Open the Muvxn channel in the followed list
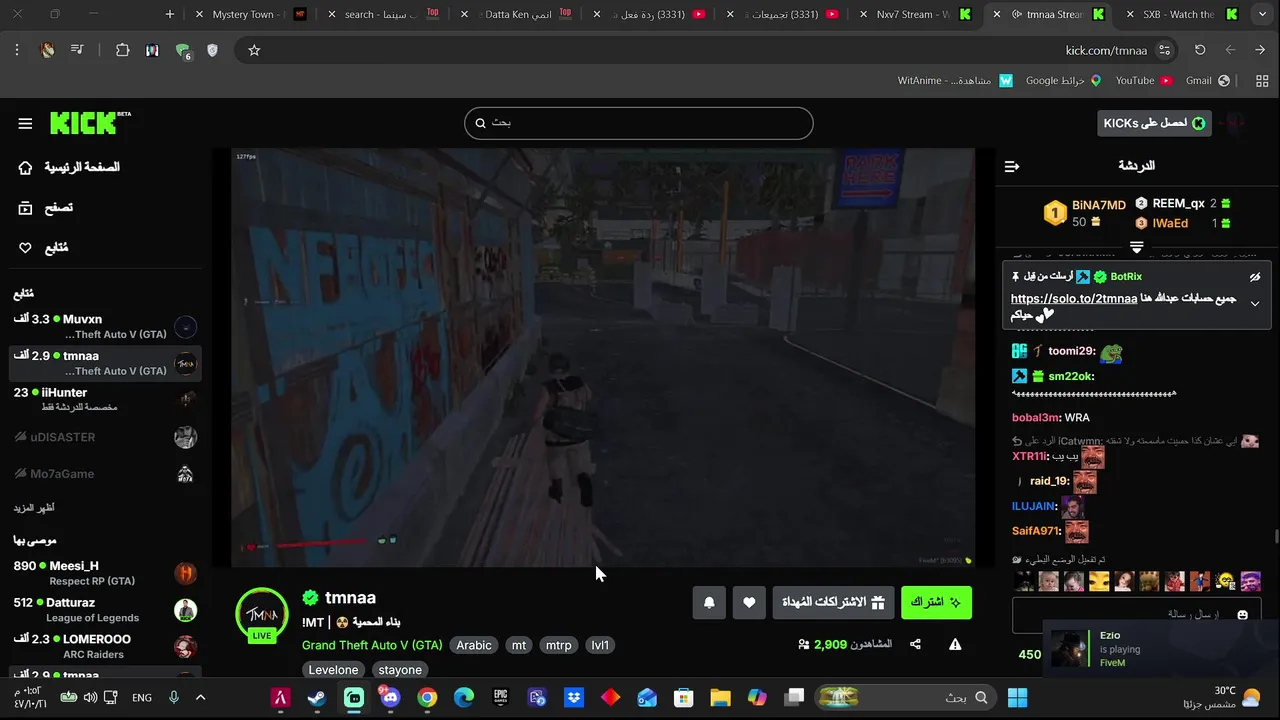The image size is (1280, 720). pos(105,327)
